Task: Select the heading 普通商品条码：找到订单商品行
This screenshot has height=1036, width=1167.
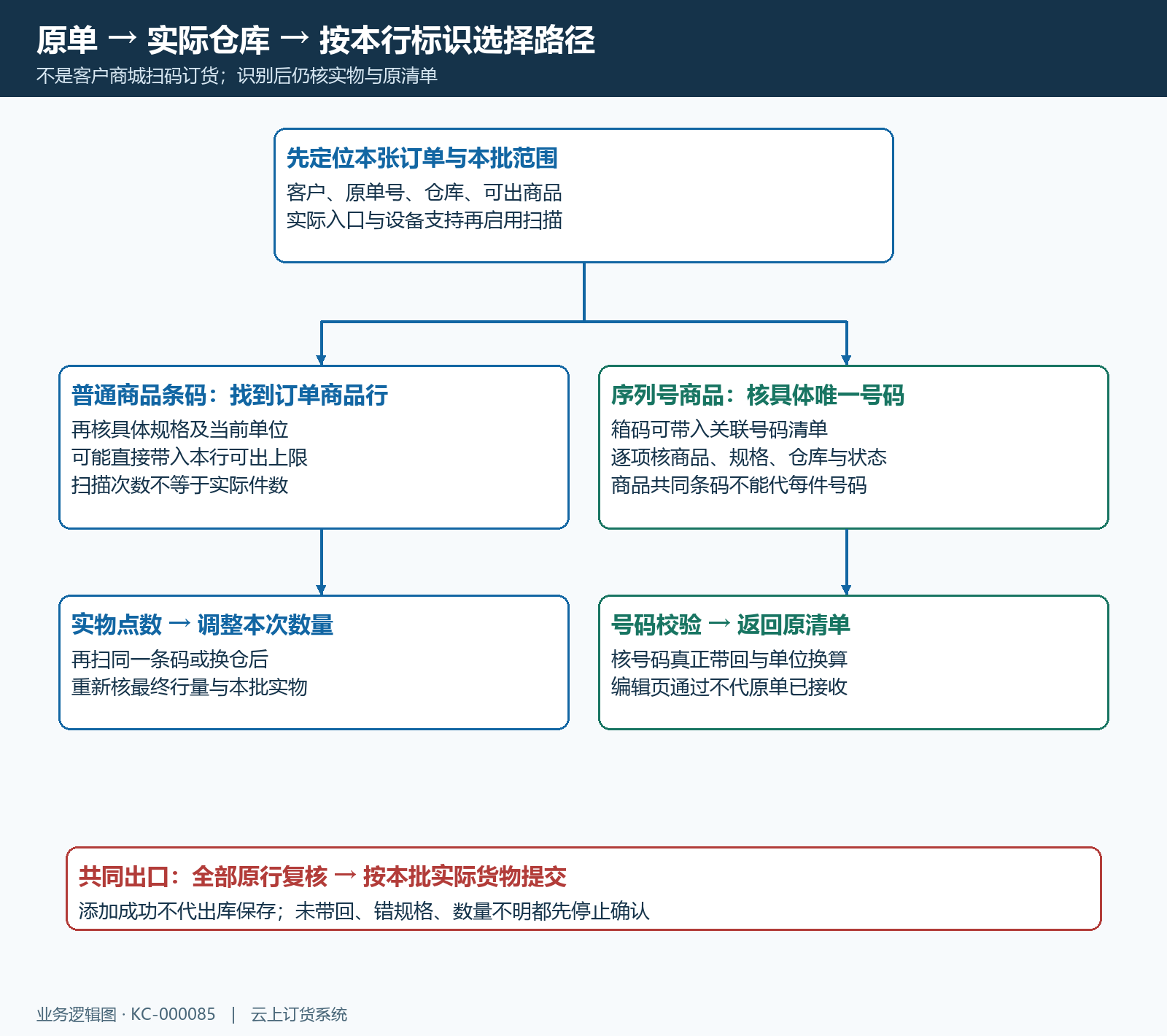Action: point(230,395)
